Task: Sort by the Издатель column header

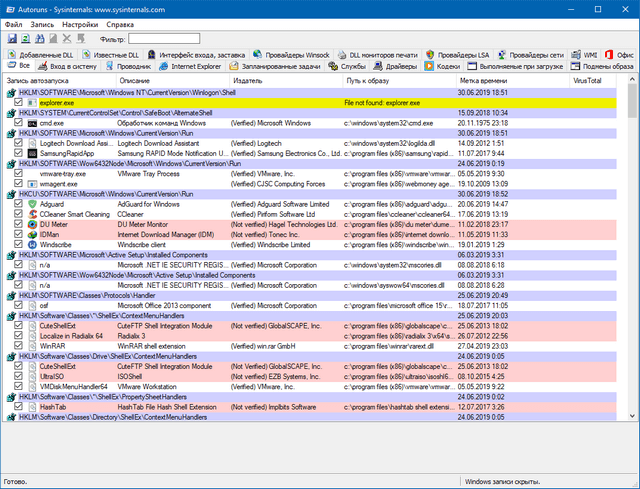Action: tap(248, 80)
